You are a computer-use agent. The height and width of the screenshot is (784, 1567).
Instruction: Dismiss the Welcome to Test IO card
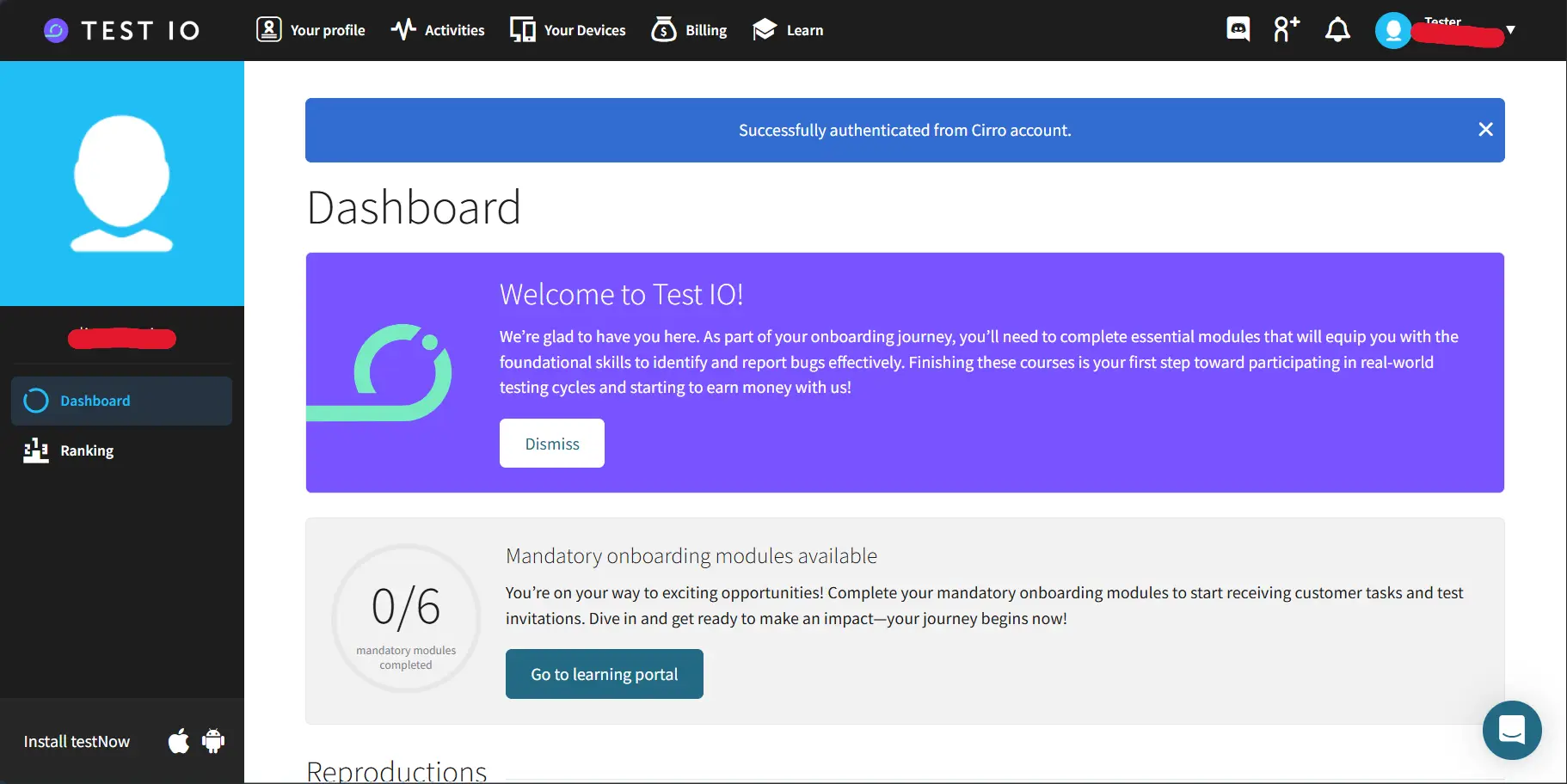coord(552,444)
